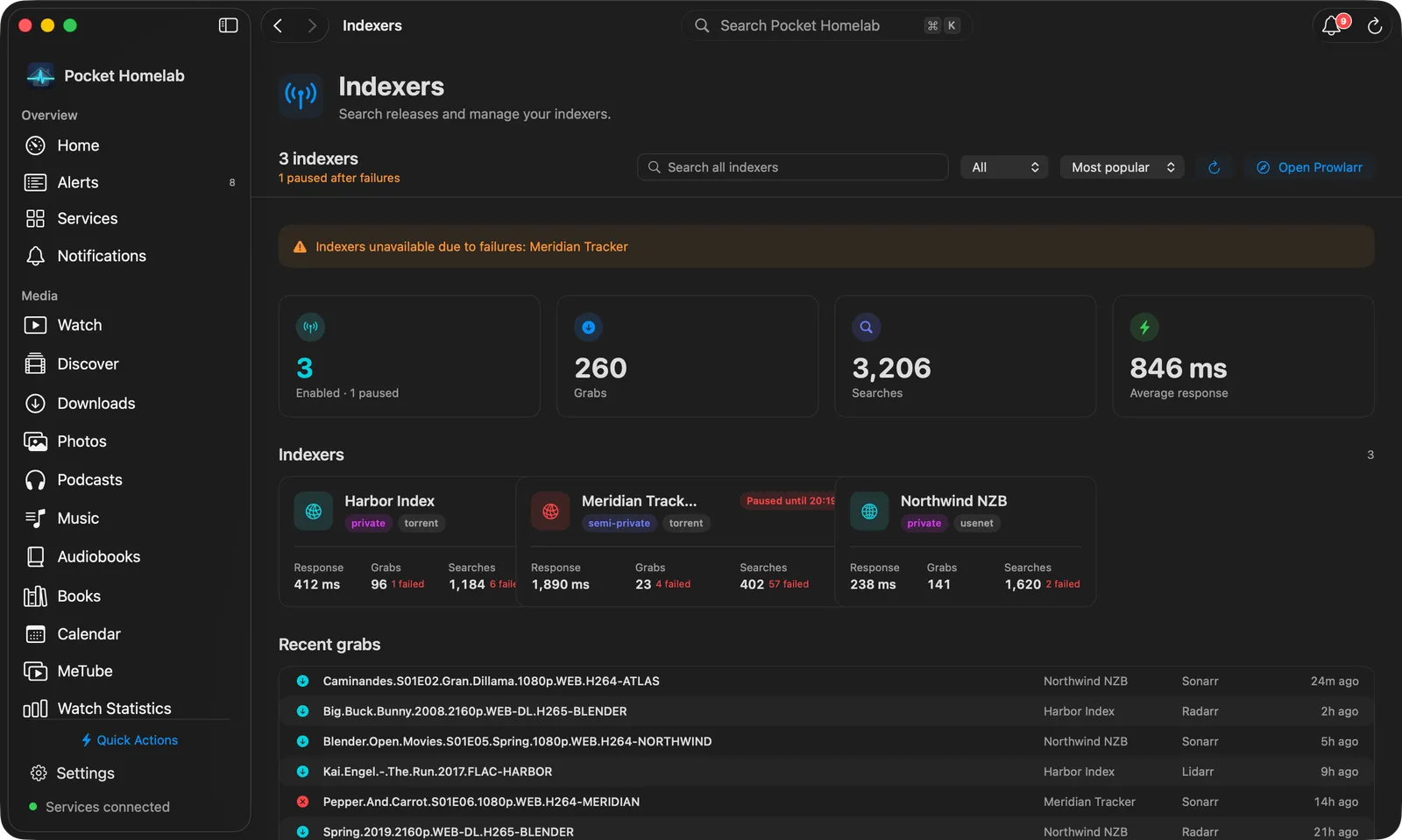Viewport: 1402px width, 840px height.
Task: Refresh the indexers list button
Action: [1214, 167]
